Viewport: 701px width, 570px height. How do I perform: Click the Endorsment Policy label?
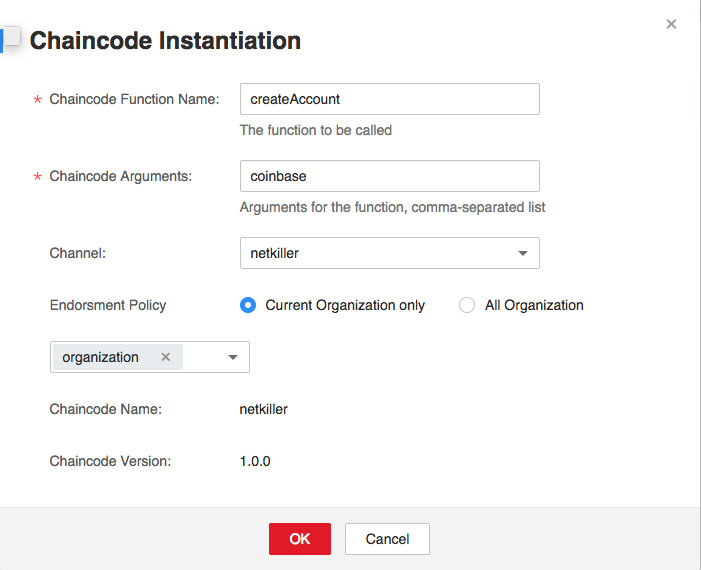tap(108, 305)
